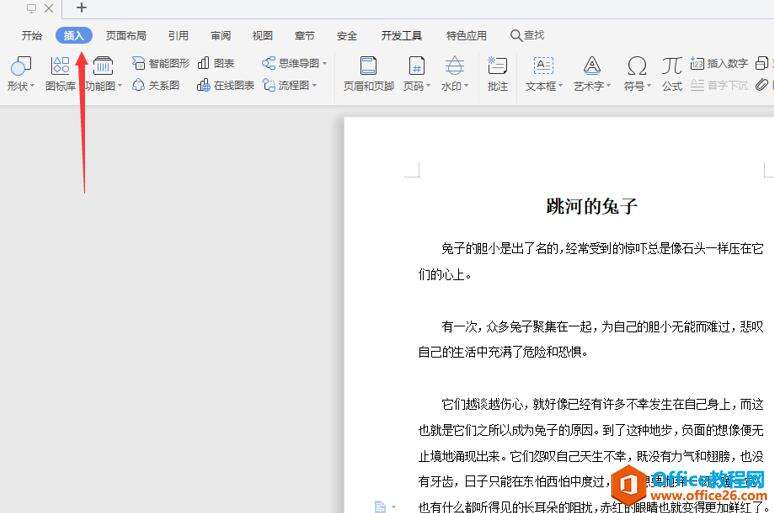Expand the 符号 dropdown arrow

(x=649, y=86)
